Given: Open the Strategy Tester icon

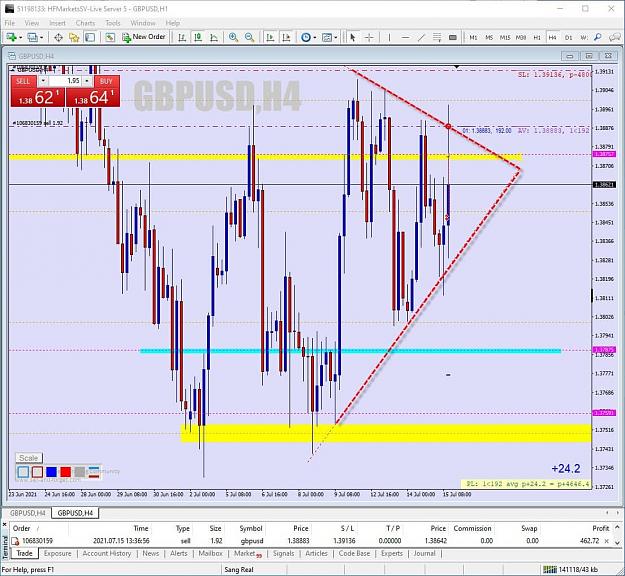Looking at the screenshot, I should [x=110, y=37].
